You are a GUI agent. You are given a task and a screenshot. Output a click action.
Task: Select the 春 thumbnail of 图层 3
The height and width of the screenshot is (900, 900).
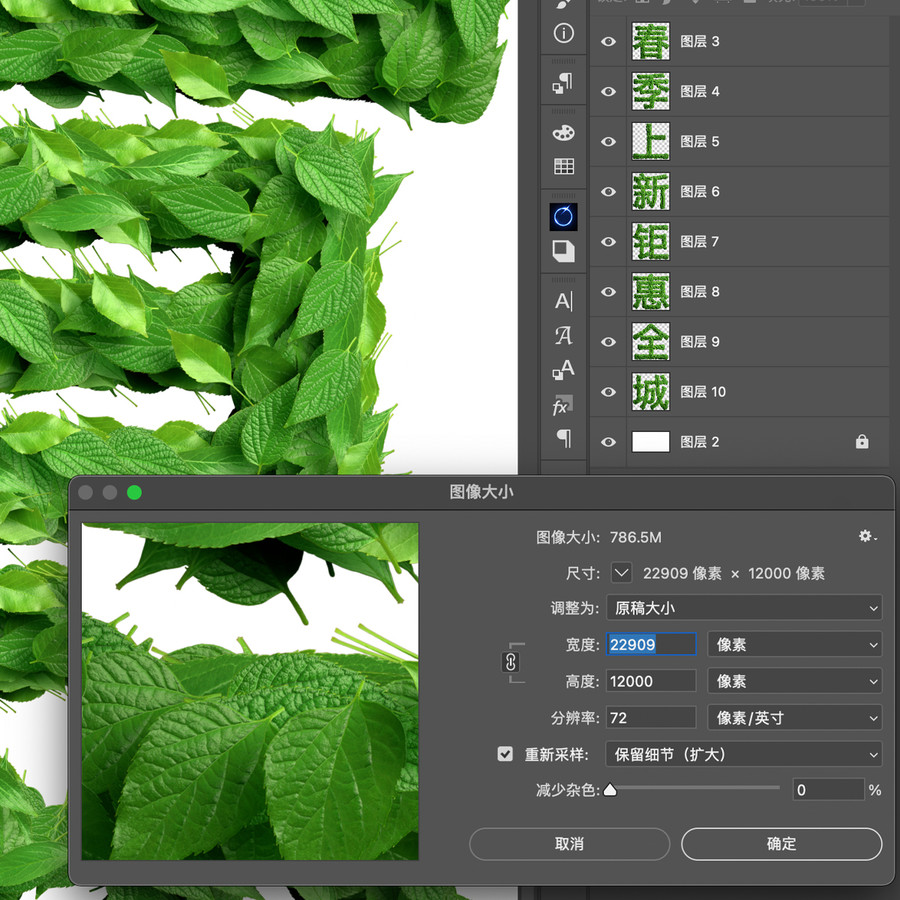click(x=650, y=41)
